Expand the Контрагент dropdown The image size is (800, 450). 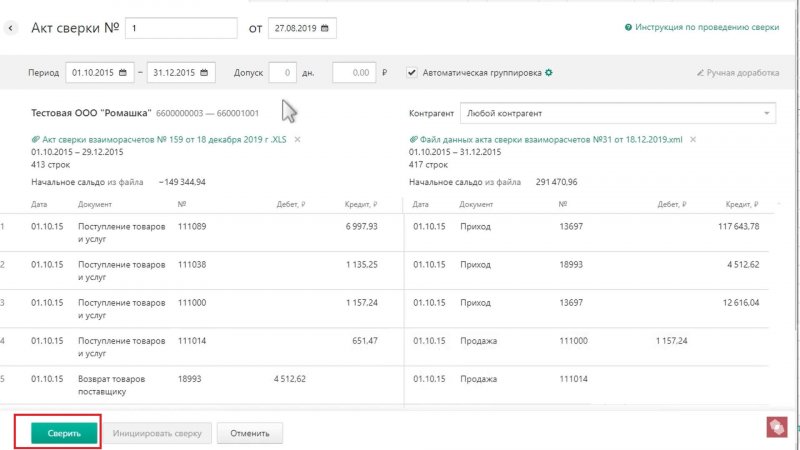pyautogui.click(x=767, y=114)
